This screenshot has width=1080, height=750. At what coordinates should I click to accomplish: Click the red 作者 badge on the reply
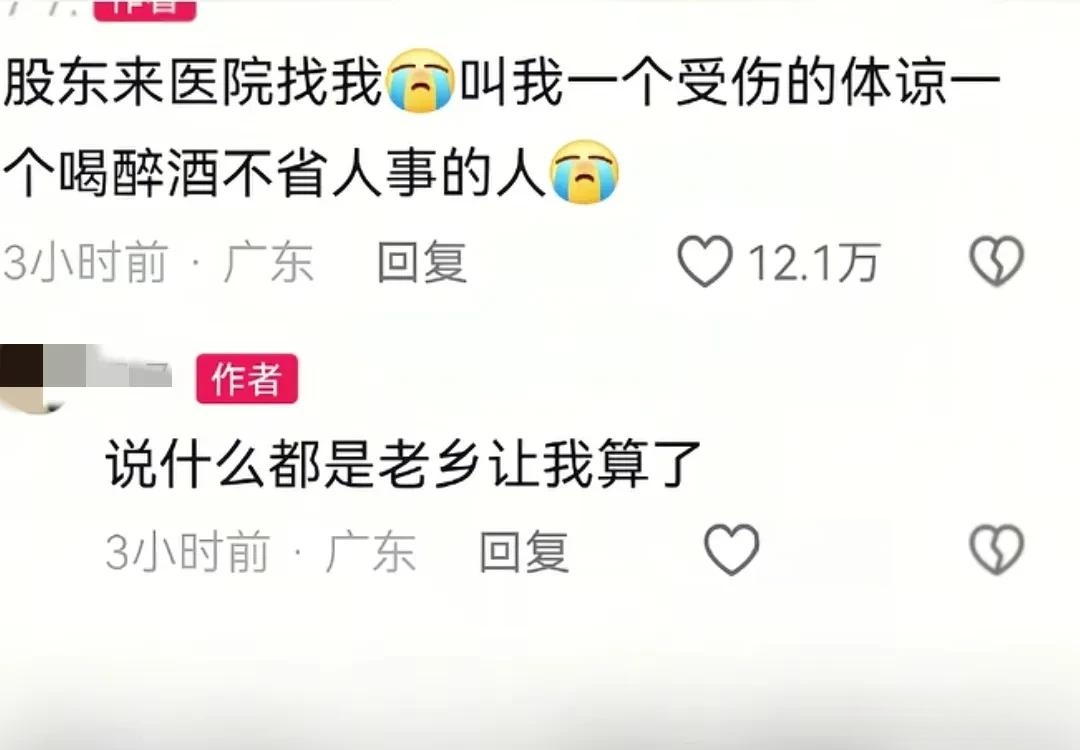pos(247,378)
